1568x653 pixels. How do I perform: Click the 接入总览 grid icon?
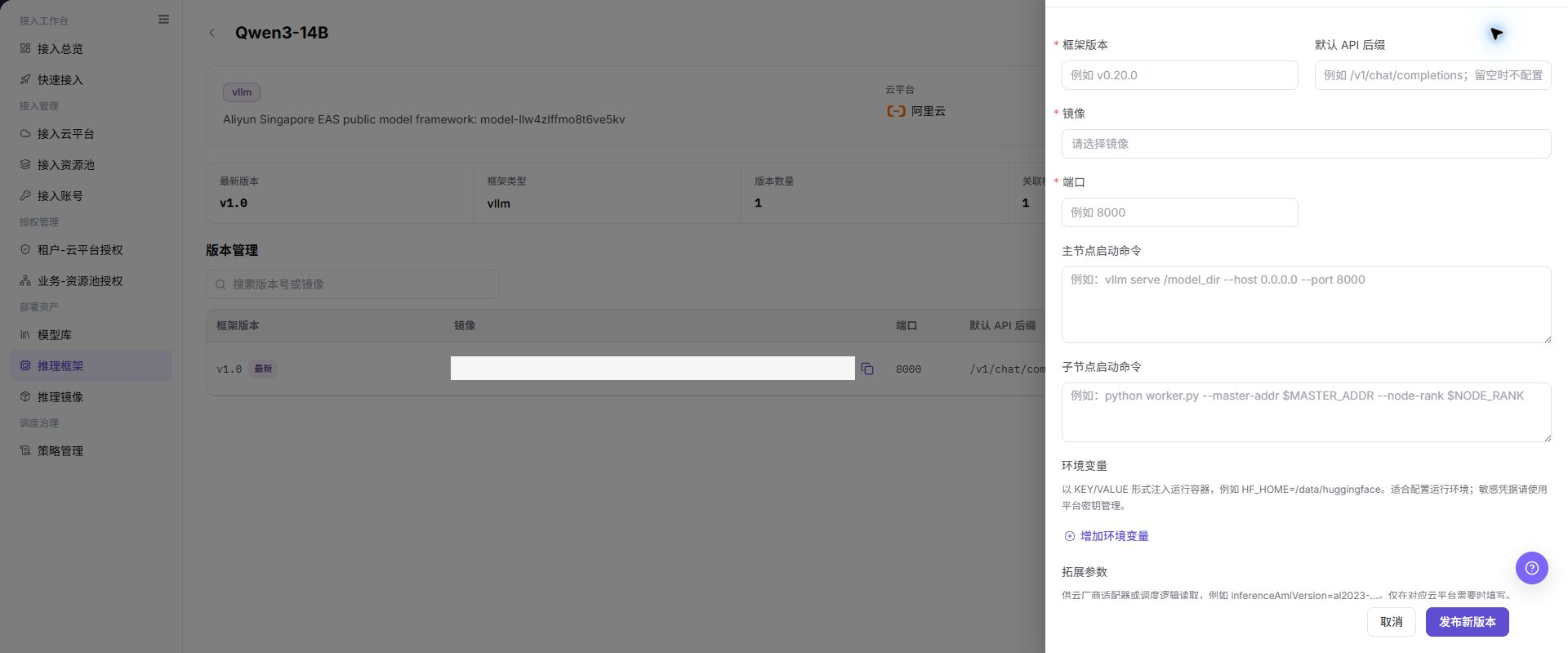coord(25,49)
